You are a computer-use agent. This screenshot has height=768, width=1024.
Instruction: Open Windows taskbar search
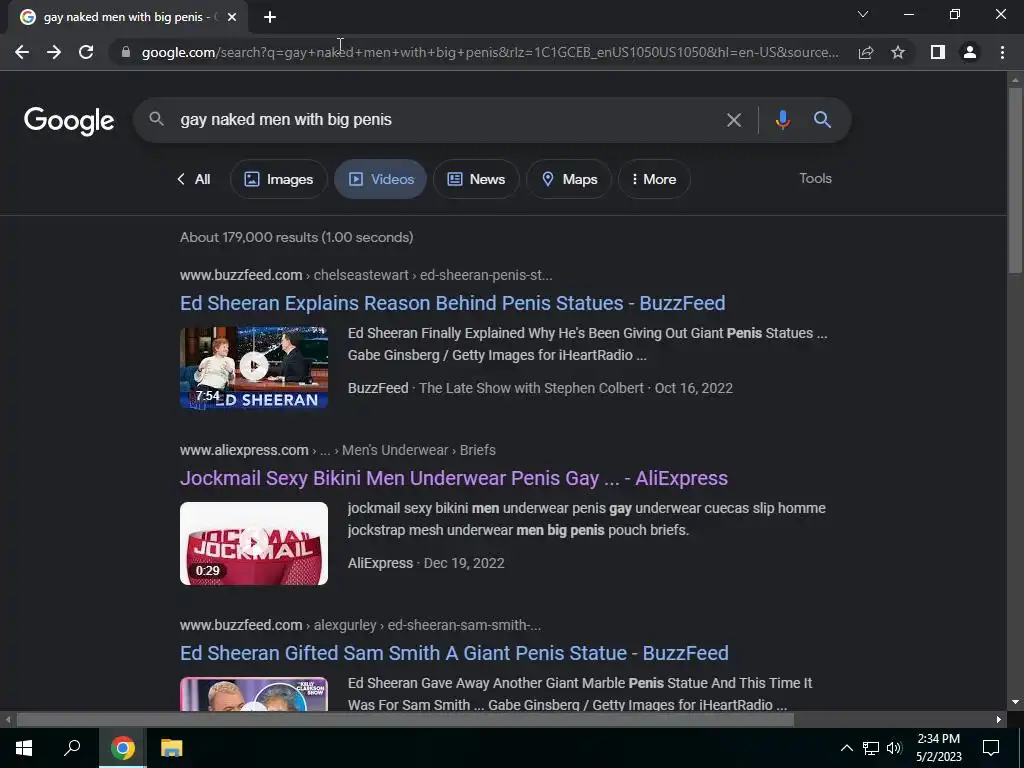72,748
